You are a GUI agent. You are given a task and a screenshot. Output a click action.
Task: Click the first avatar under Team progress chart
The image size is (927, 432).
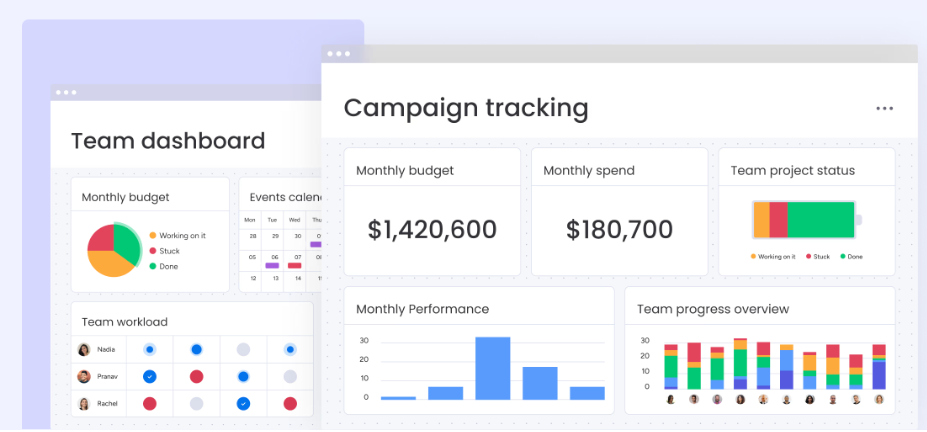coord(670,400)
